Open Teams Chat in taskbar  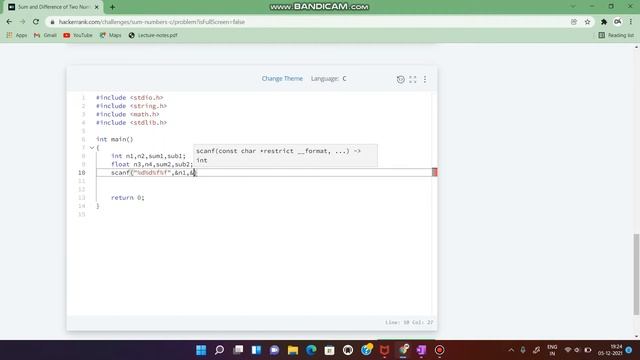click(x=275, y=350)
